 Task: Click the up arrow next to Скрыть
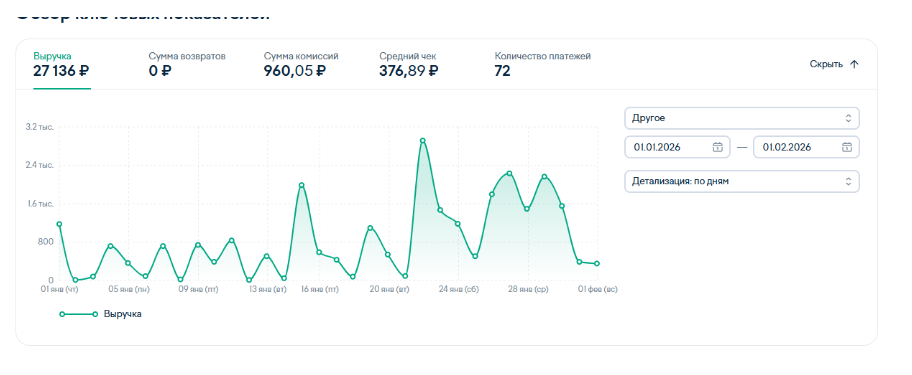tap(854, 65)
